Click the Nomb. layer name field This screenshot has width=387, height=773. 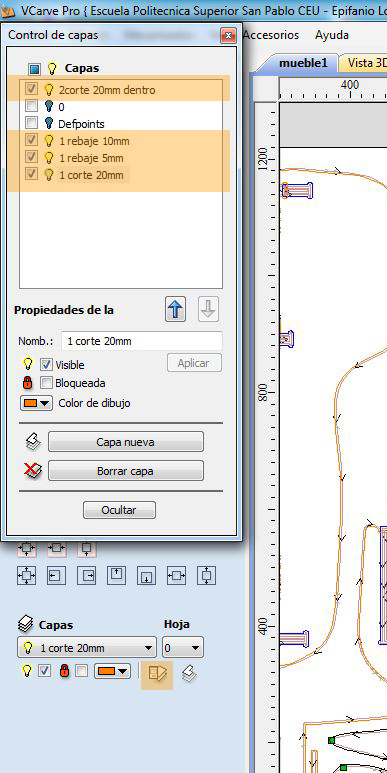pyautogui.click(x=142, y=341)
